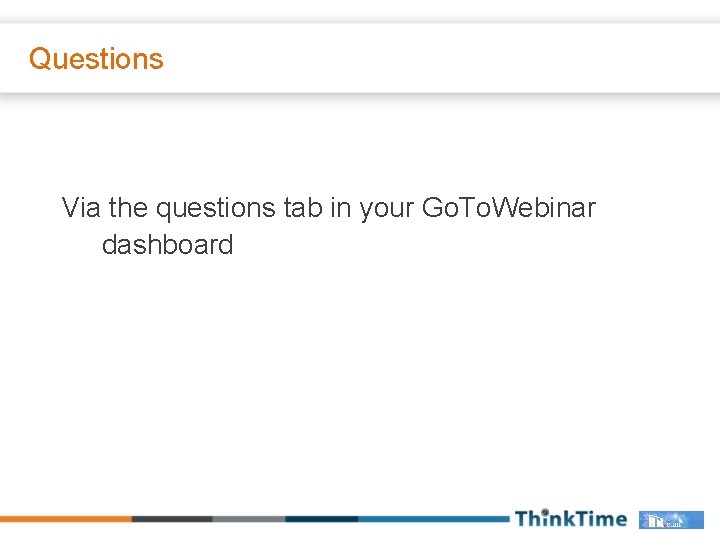Click the white header band beside Questions
Image resolution: width=720 pixels, height=540 pixels.
point(441,59)
